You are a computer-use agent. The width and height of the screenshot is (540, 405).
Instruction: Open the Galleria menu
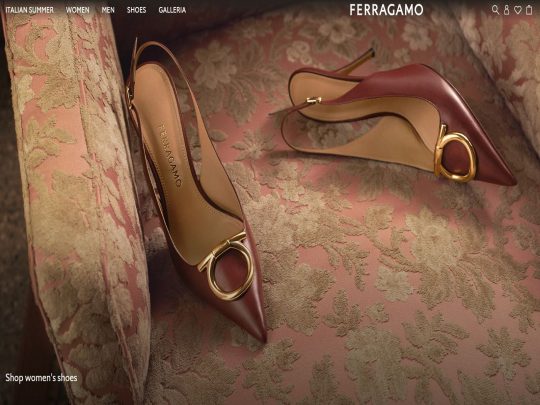click(172, 10)
